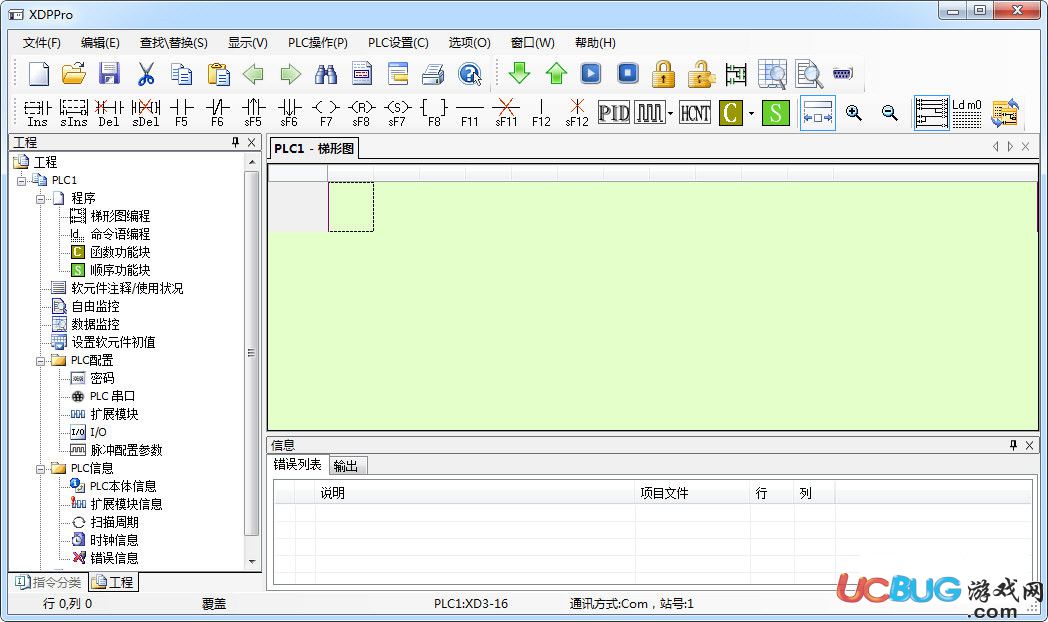Open PLC 串口 configuration item
Image resolution: width=1048 pixels, height=622 pixels.
click(112, 396)
